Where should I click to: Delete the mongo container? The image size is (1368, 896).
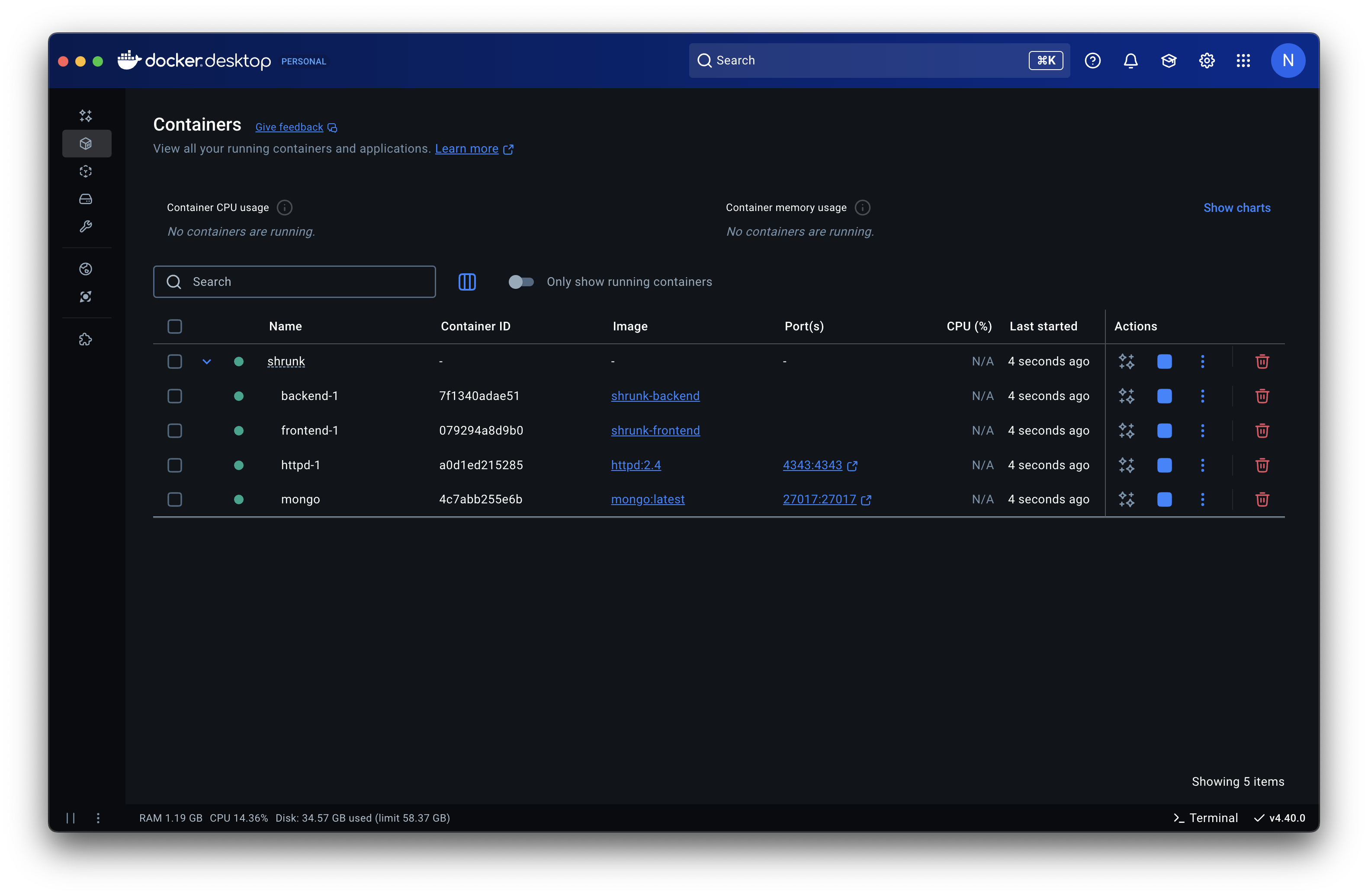point(1262,499)
